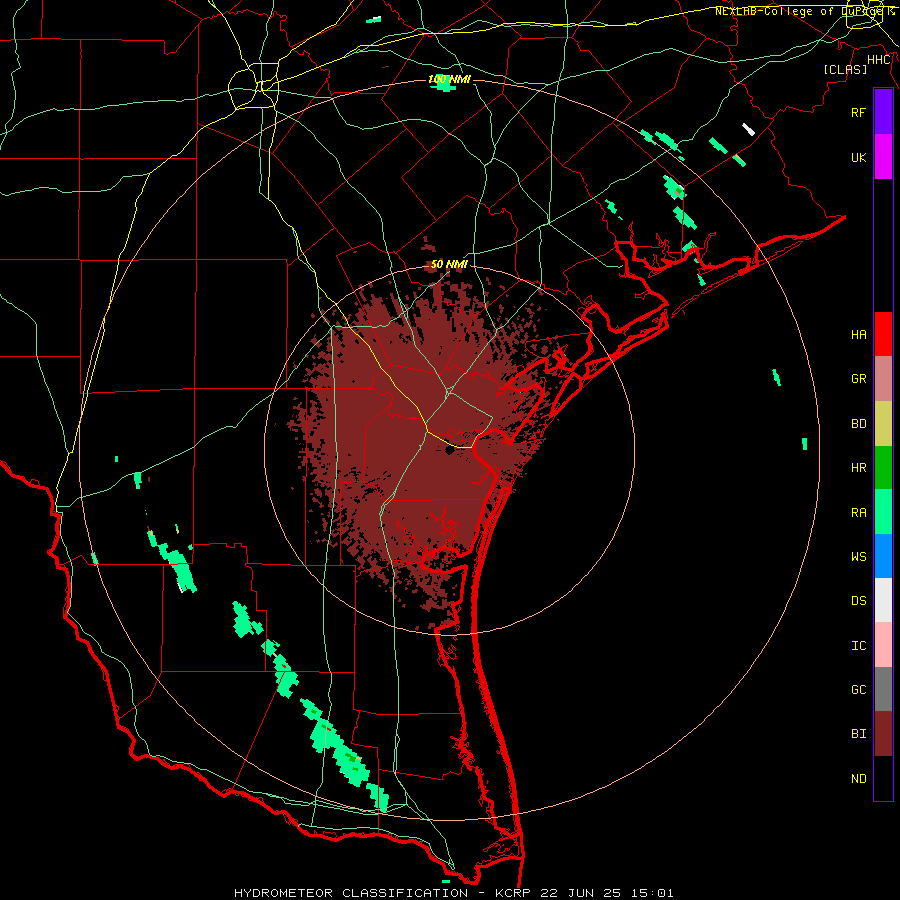Click the WS legend label
This screenshot has width=900, height=900.
(858, 557)
